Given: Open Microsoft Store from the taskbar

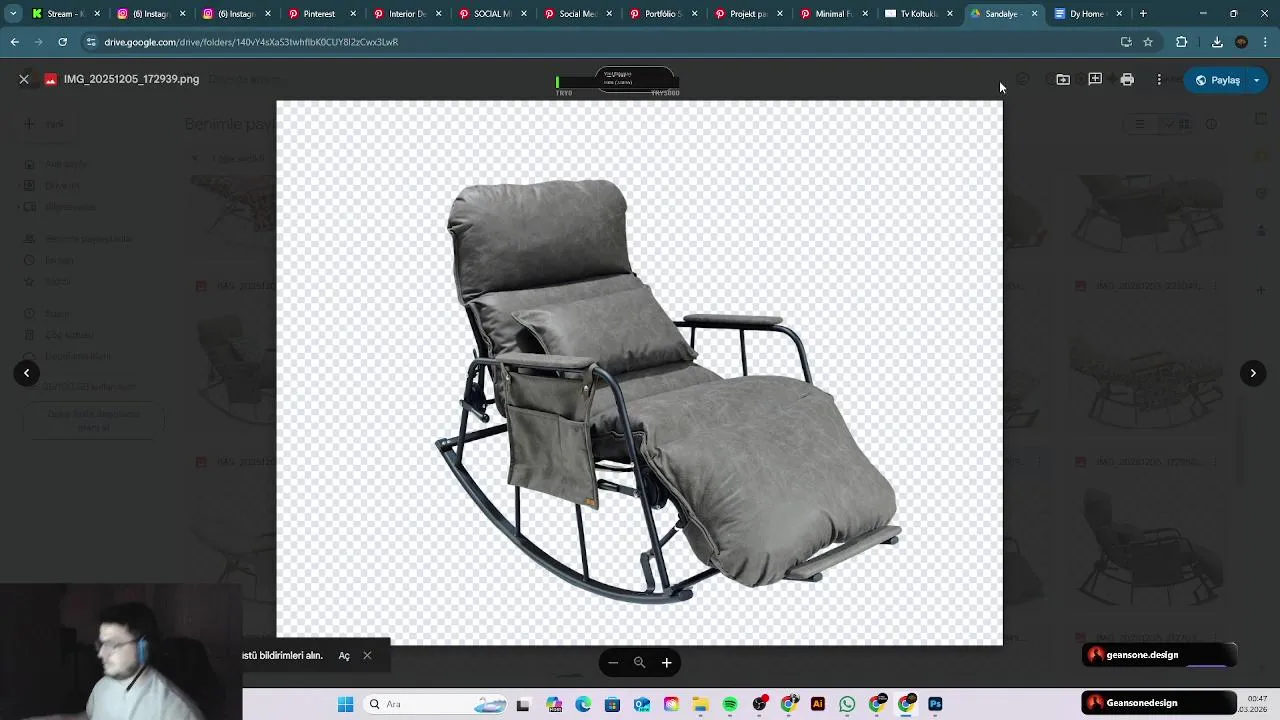Looking at the screenshot, I should tap(612, 704).
